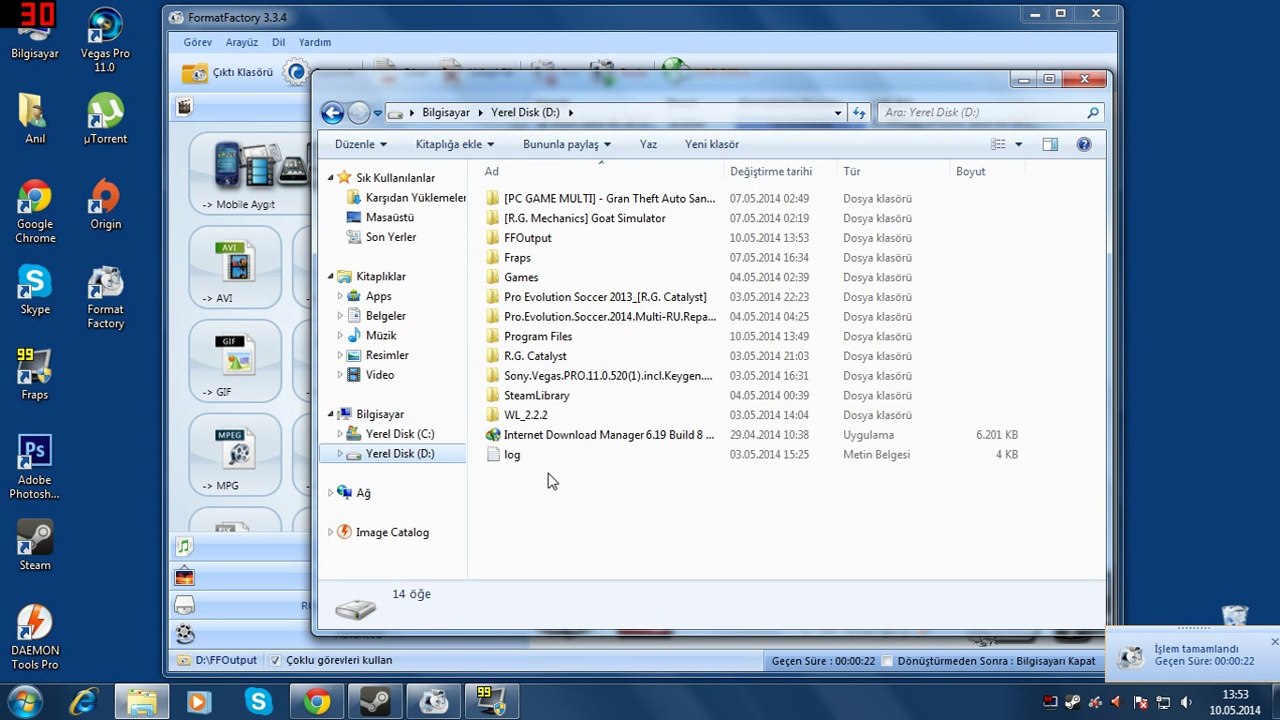Click Çıktı Klasörü in FormatFactory toolbar
The width and height of the screenshot is (1280, 720).
(x=228, y=72)
